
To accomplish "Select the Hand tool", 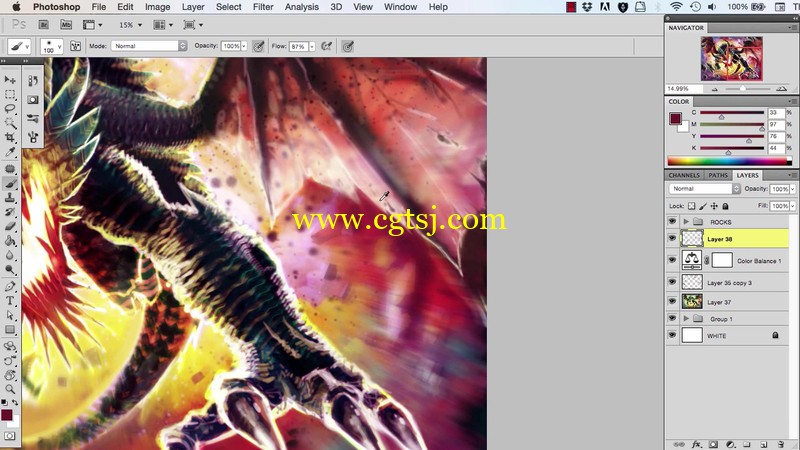I will (10, 375).
